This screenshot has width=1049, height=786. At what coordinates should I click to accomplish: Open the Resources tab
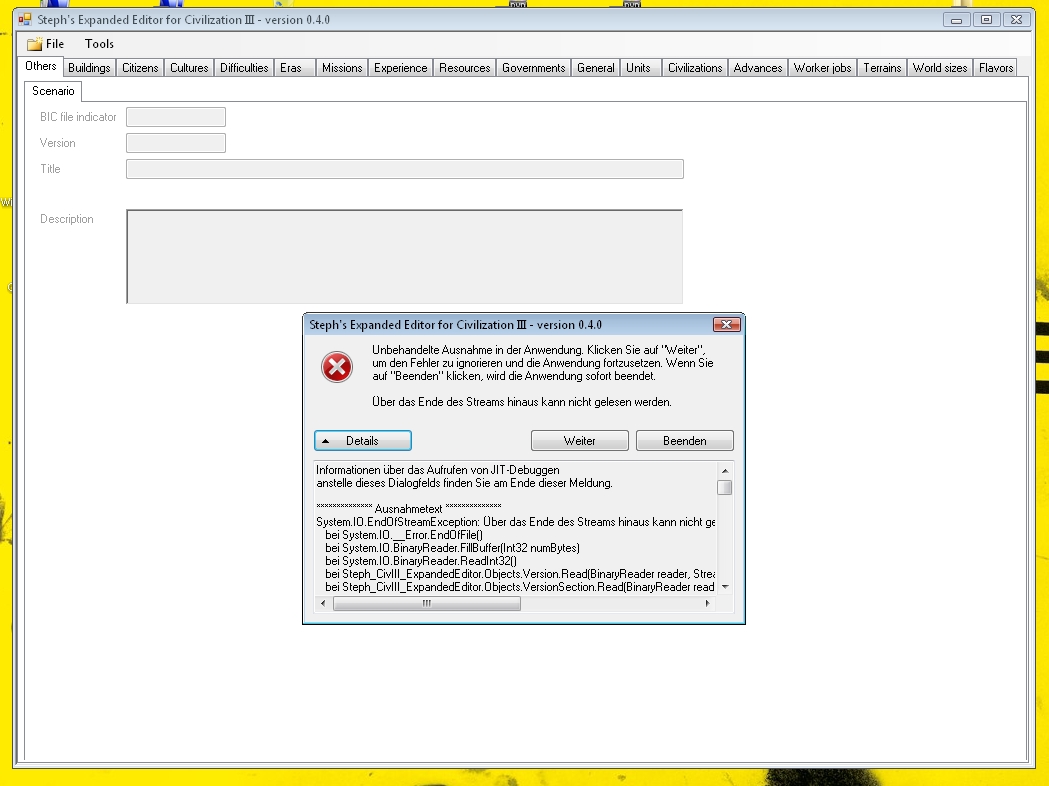pyautogui.click(x=464, y=68)
